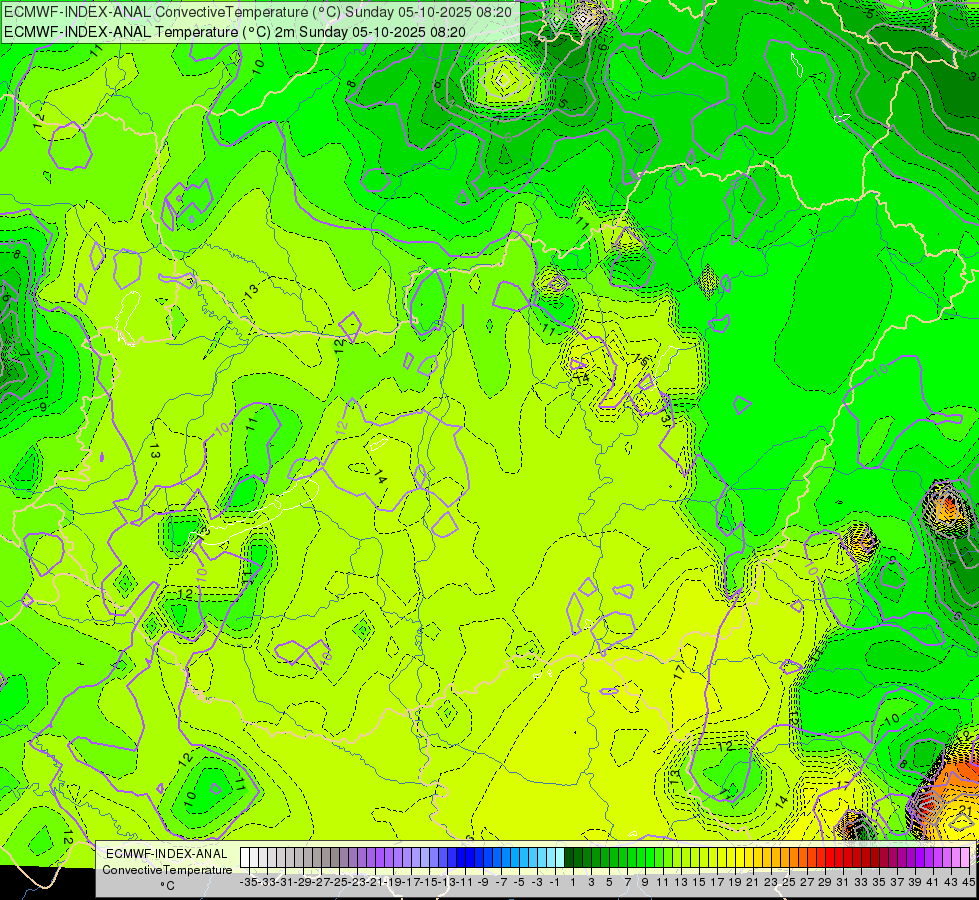
Task: Pick the cyan swatch above legend value -1
Action: click(x=553, y=857)
